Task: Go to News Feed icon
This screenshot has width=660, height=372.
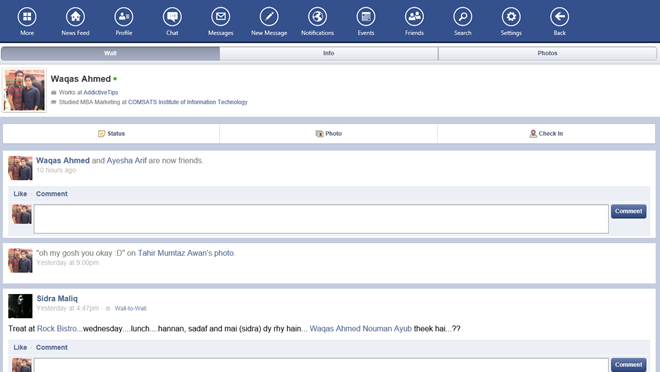Action: 75,17
